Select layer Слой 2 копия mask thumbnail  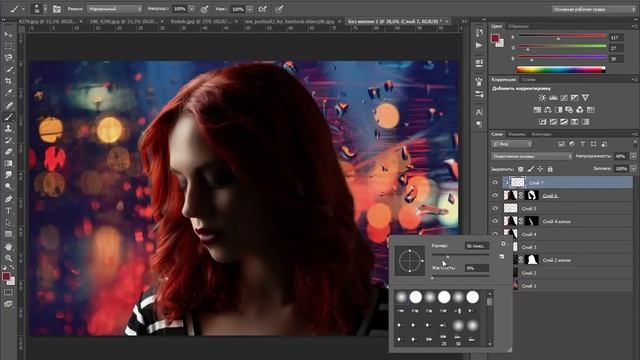point(531,260)
